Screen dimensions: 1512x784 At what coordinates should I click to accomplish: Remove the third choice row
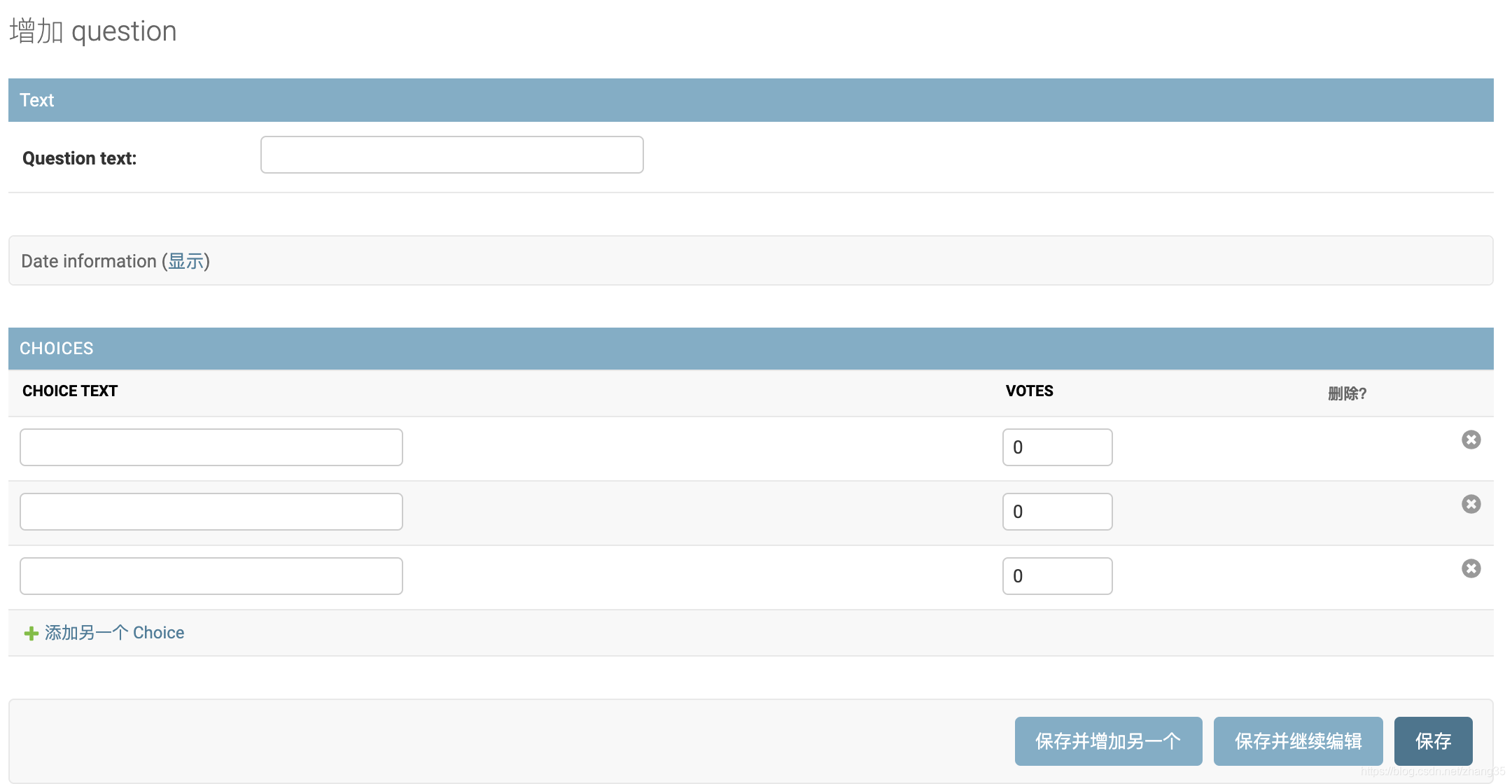click(1471, 568)
